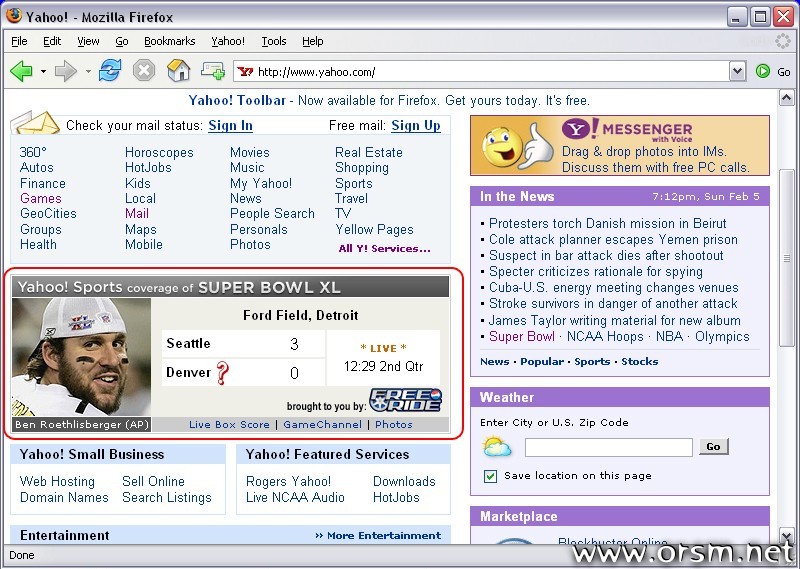
Task: Click All Y! Services link
Action: 385,249
